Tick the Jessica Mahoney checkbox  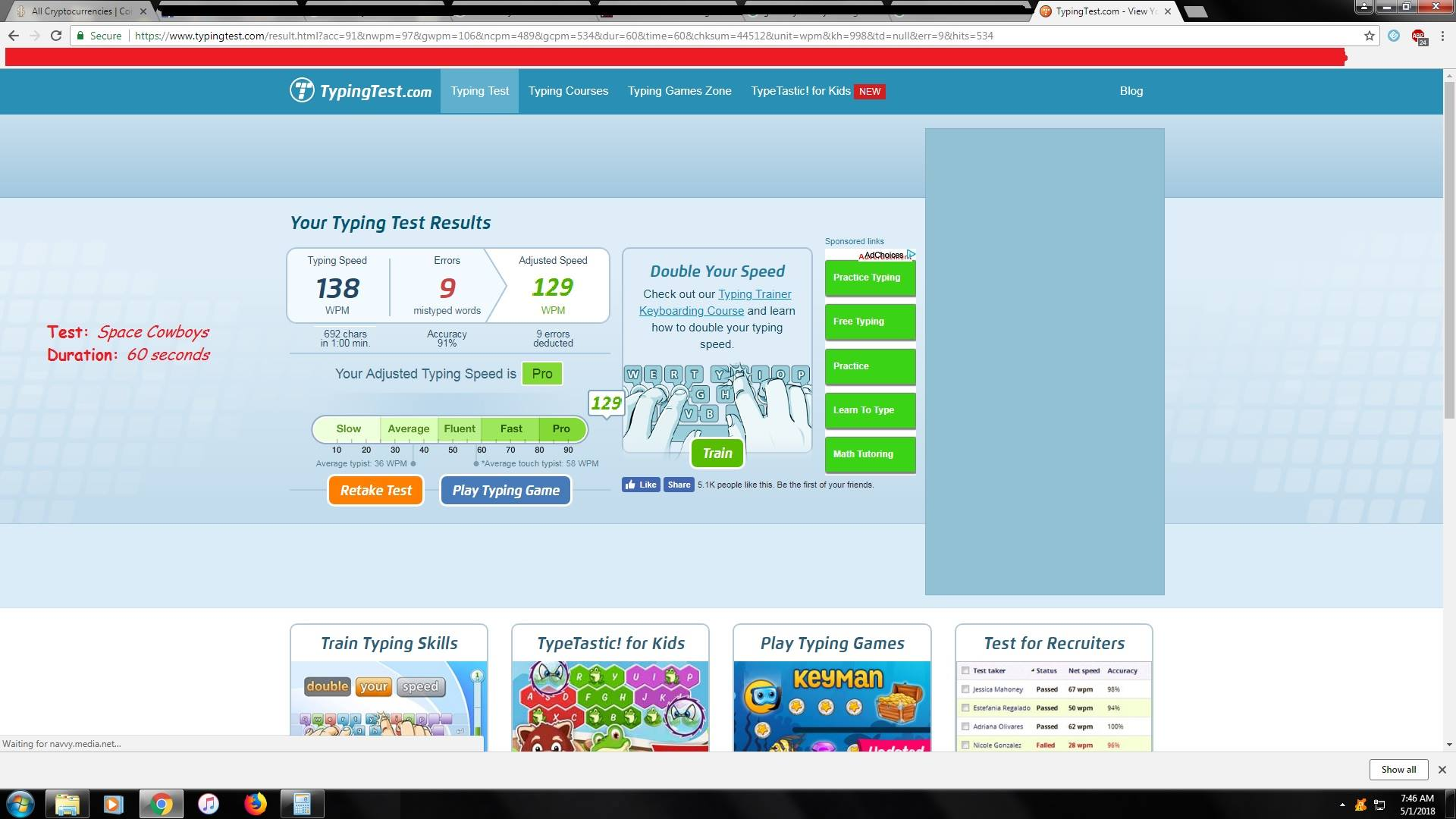(x=965, y=689)
